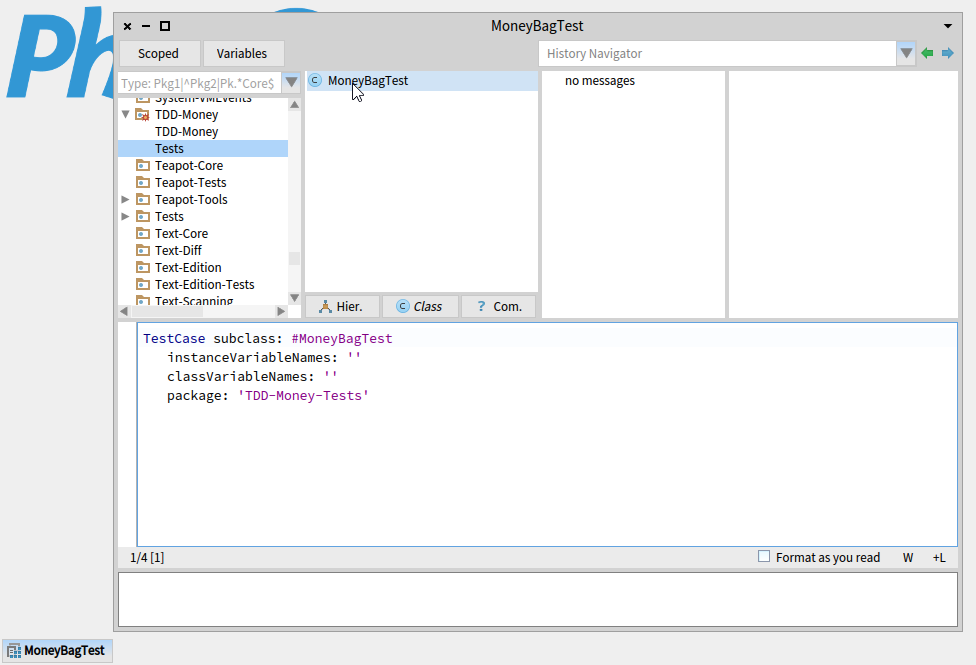Screen dimensions: 976x665
Task: Click the Text-Diff package icon
Action: pos(143,250)
